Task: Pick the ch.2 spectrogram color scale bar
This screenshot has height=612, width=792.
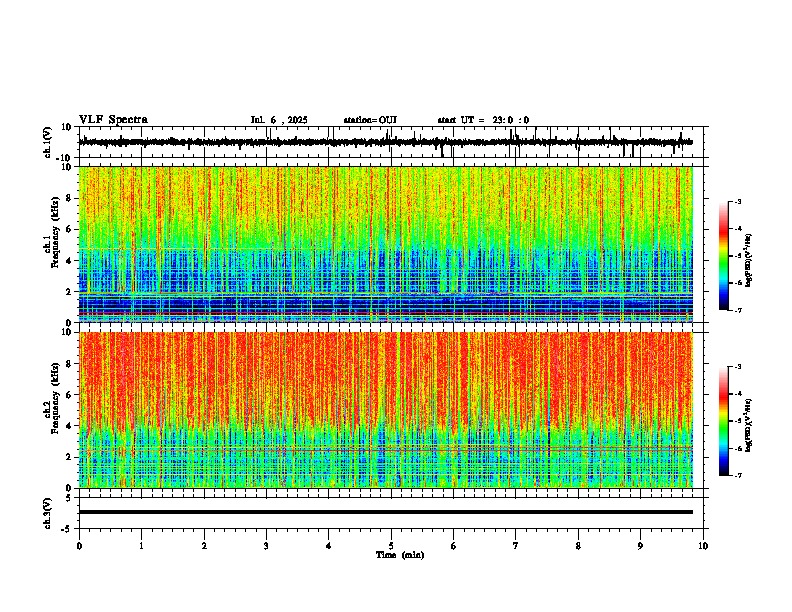Action: pyautogui.click(x=724, y=421)
